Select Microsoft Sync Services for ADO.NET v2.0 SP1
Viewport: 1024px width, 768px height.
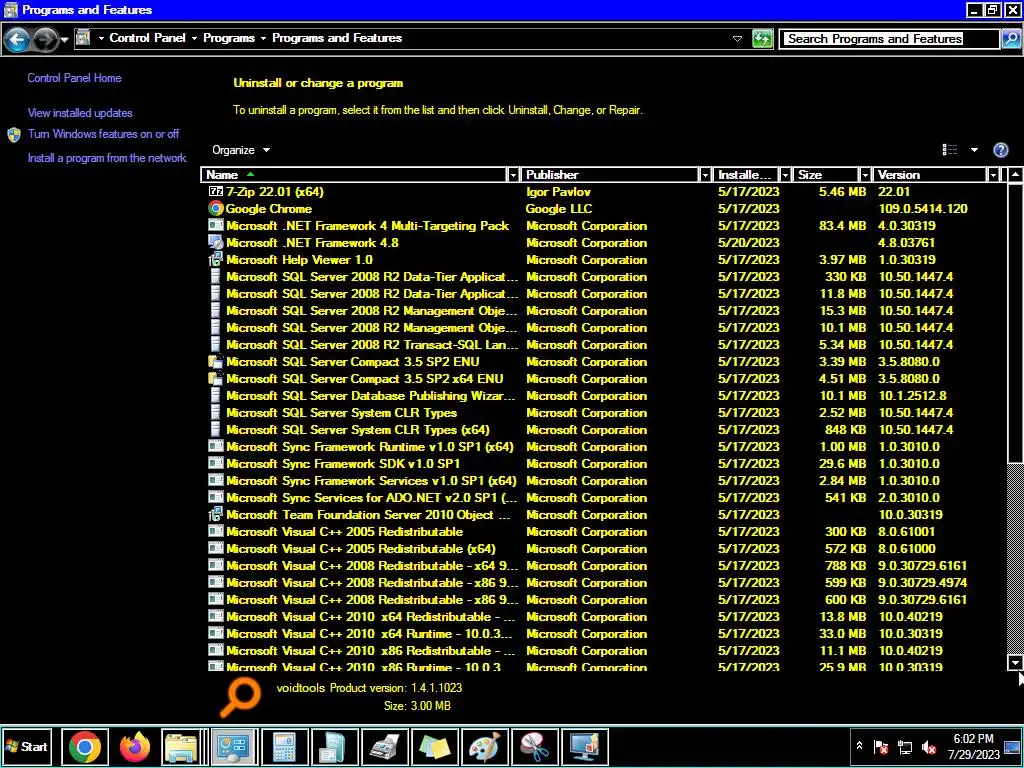pyautogui.click(x=372, y=498)
